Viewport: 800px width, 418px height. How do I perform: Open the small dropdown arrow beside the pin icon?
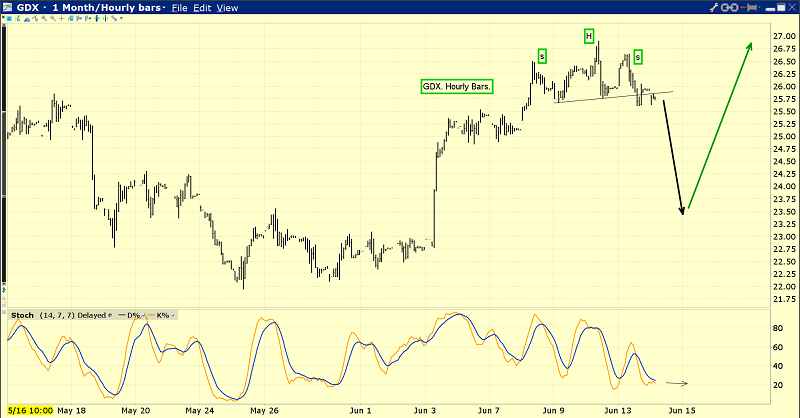(760, 7)
